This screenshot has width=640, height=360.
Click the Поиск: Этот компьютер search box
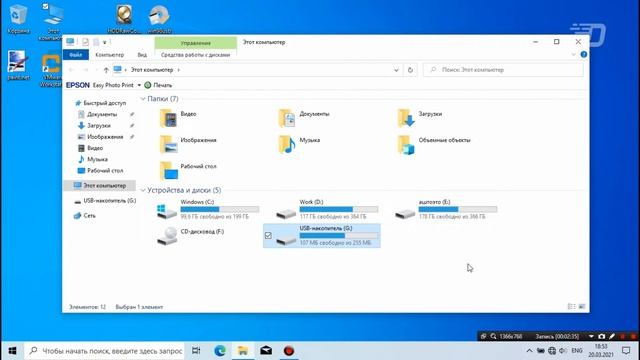503,70
